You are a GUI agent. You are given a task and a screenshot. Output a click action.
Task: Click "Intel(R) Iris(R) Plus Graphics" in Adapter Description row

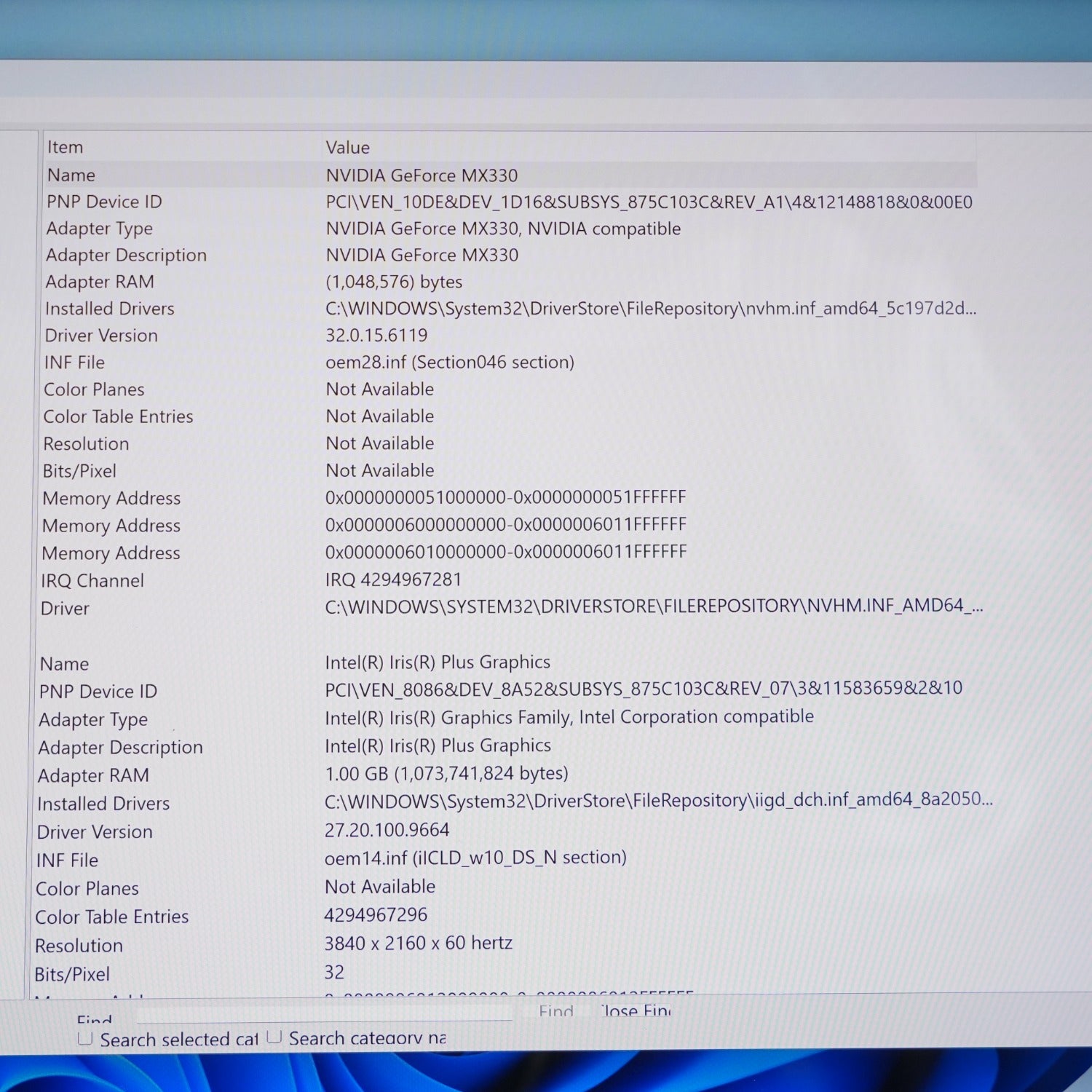tap(438, 745)
